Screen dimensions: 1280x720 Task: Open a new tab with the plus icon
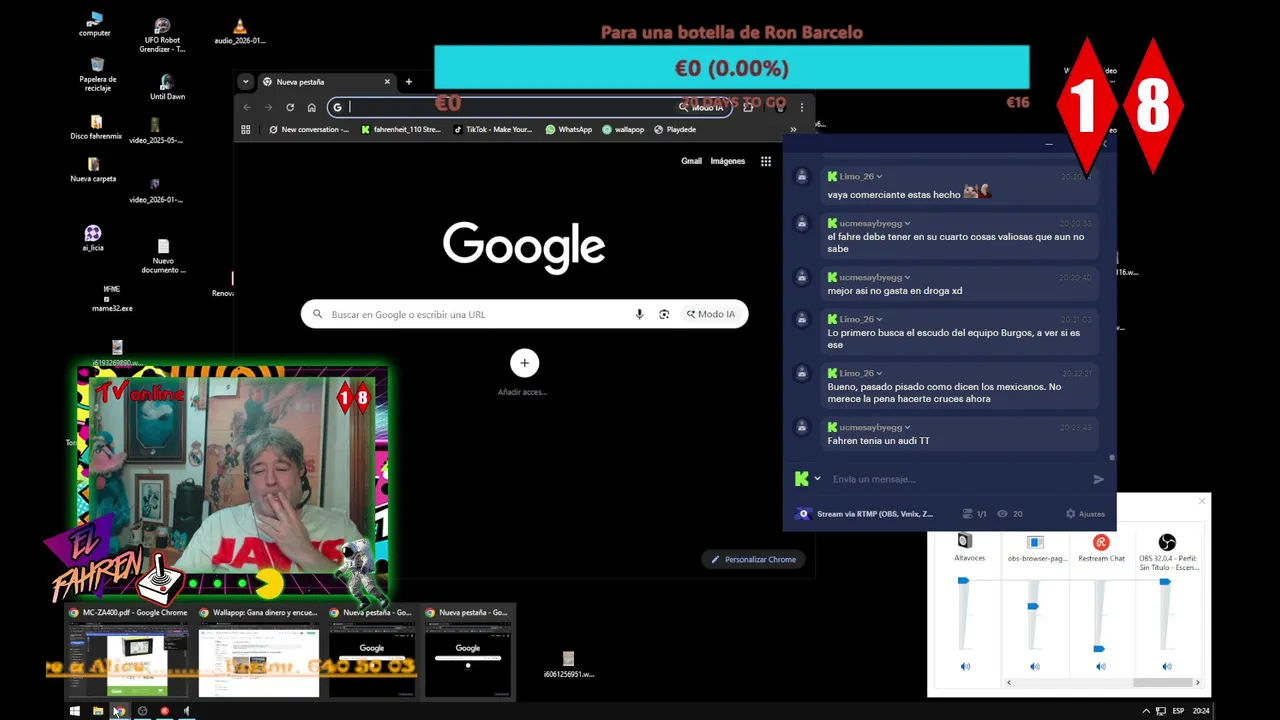(x=408, y=81)
